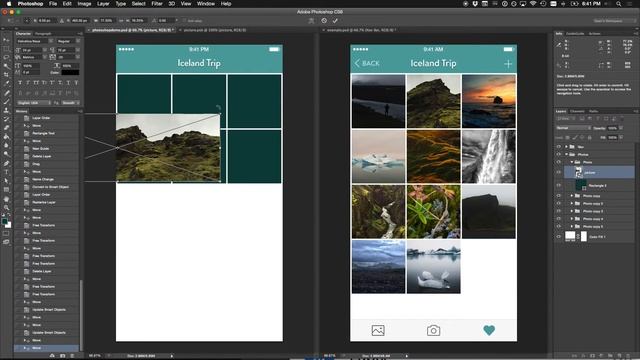
Task: Open the Window menu
Action: [206, 4]
